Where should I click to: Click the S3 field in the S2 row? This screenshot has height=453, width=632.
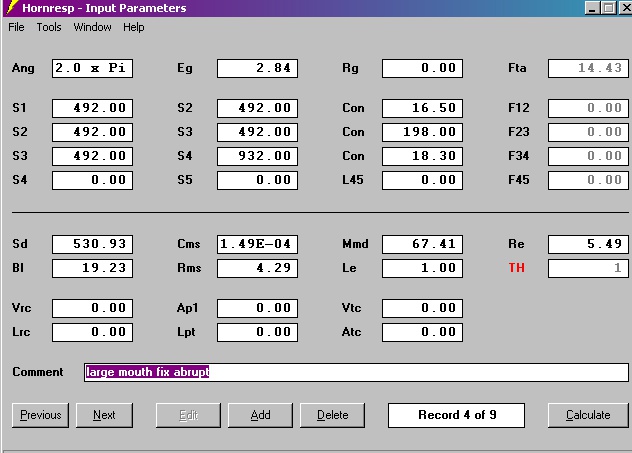258,132
